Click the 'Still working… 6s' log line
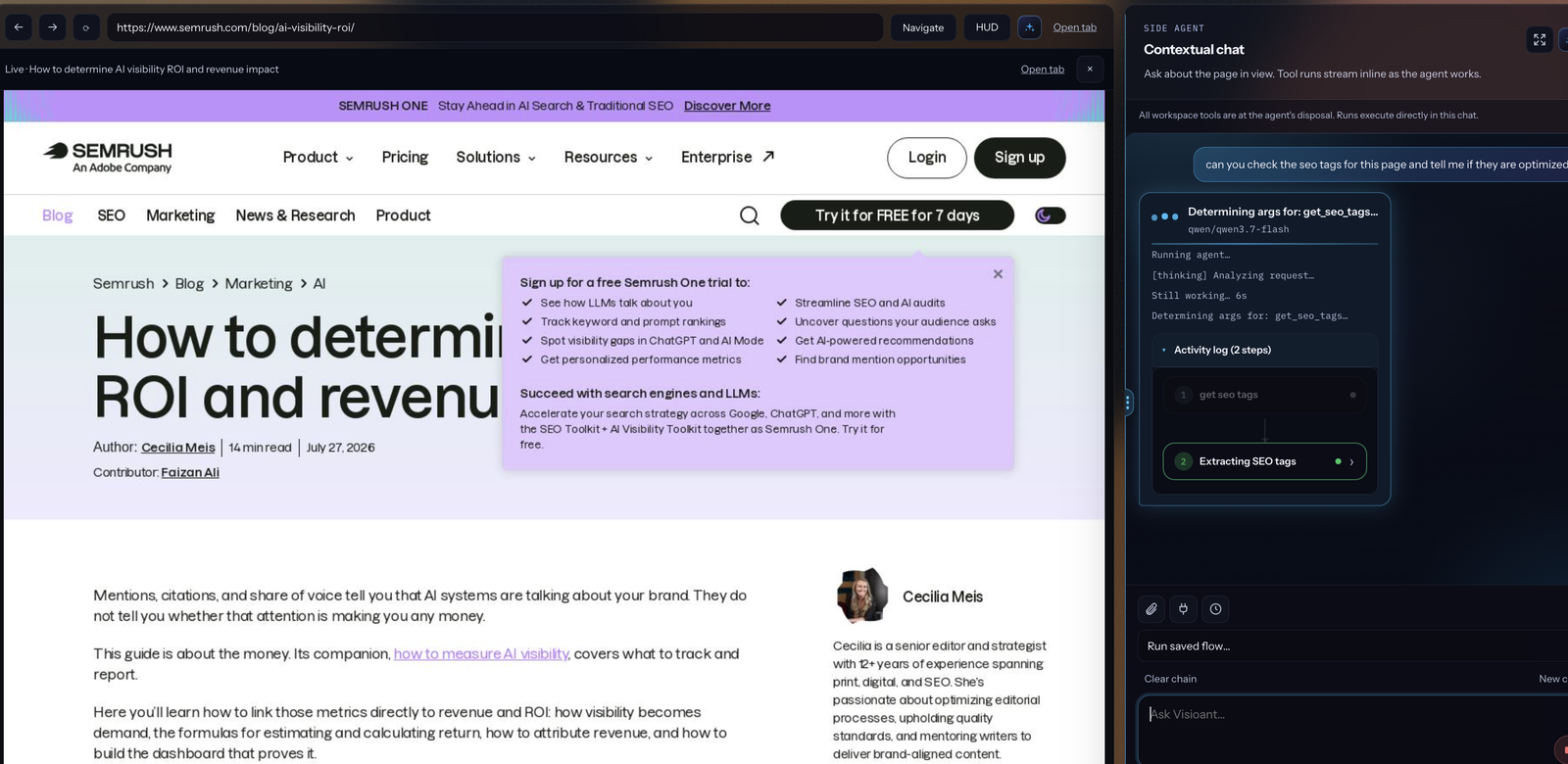The width and height of the screenshot is (1568, 764). point(1199,296)
